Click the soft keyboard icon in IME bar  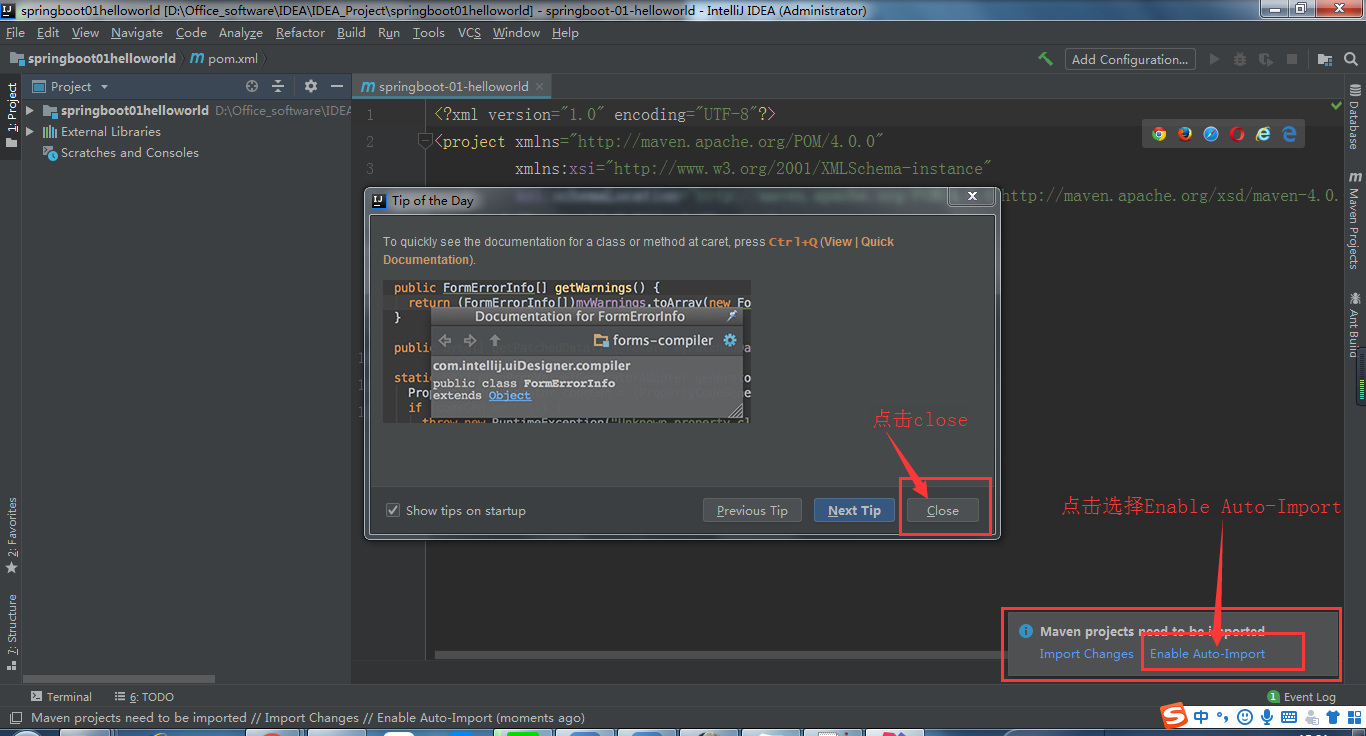click(1289, 716)
